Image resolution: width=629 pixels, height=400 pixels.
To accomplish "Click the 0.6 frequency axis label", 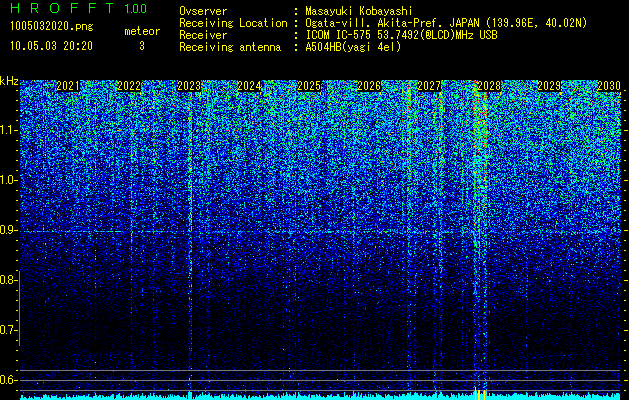I will coord(8,380).
